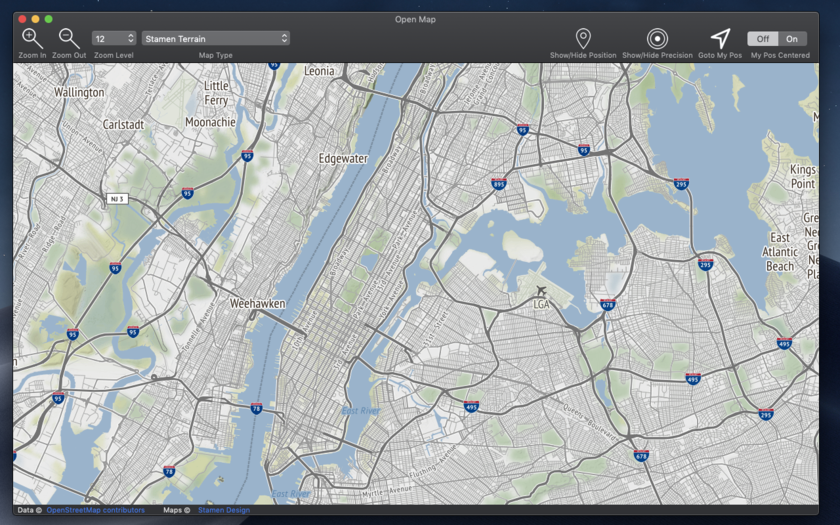Screen dimensions: 840x525
Task: Click the Zoom In magnifier icon
Action: pos(32,39)
